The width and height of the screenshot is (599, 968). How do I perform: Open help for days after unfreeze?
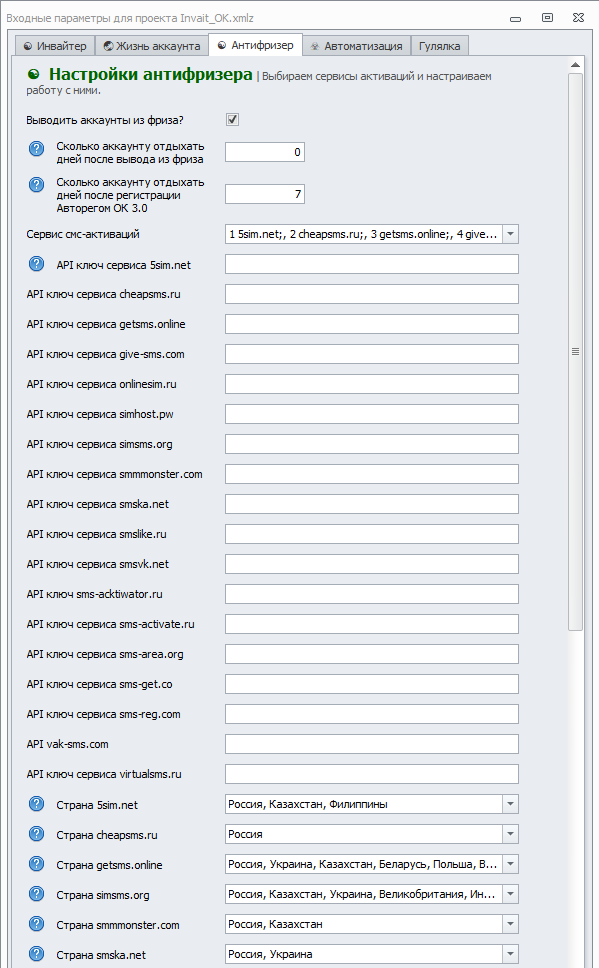[36, 148]
